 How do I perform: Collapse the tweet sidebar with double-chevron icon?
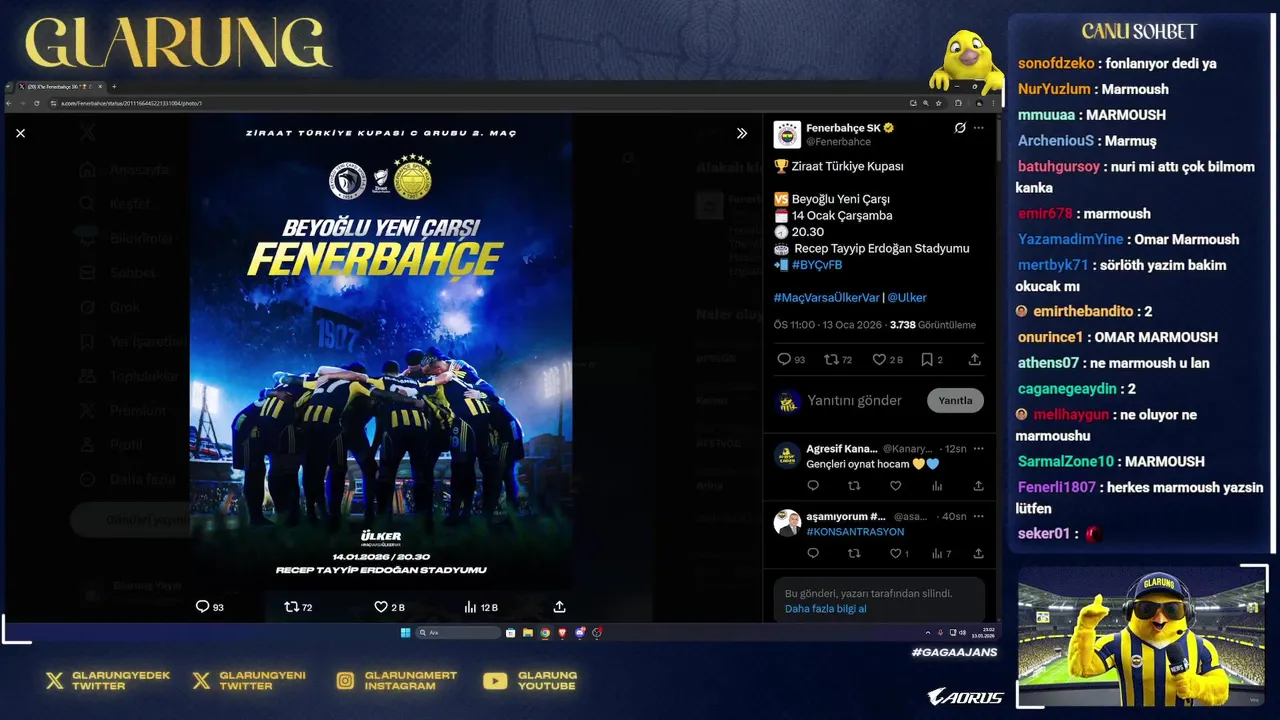point(742,133)
